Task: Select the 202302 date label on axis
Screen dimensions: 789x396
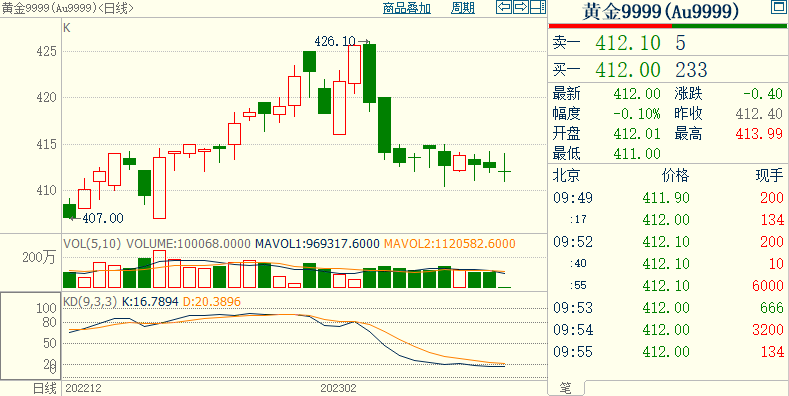Action: pyautogui.click(x=338, y=388)
